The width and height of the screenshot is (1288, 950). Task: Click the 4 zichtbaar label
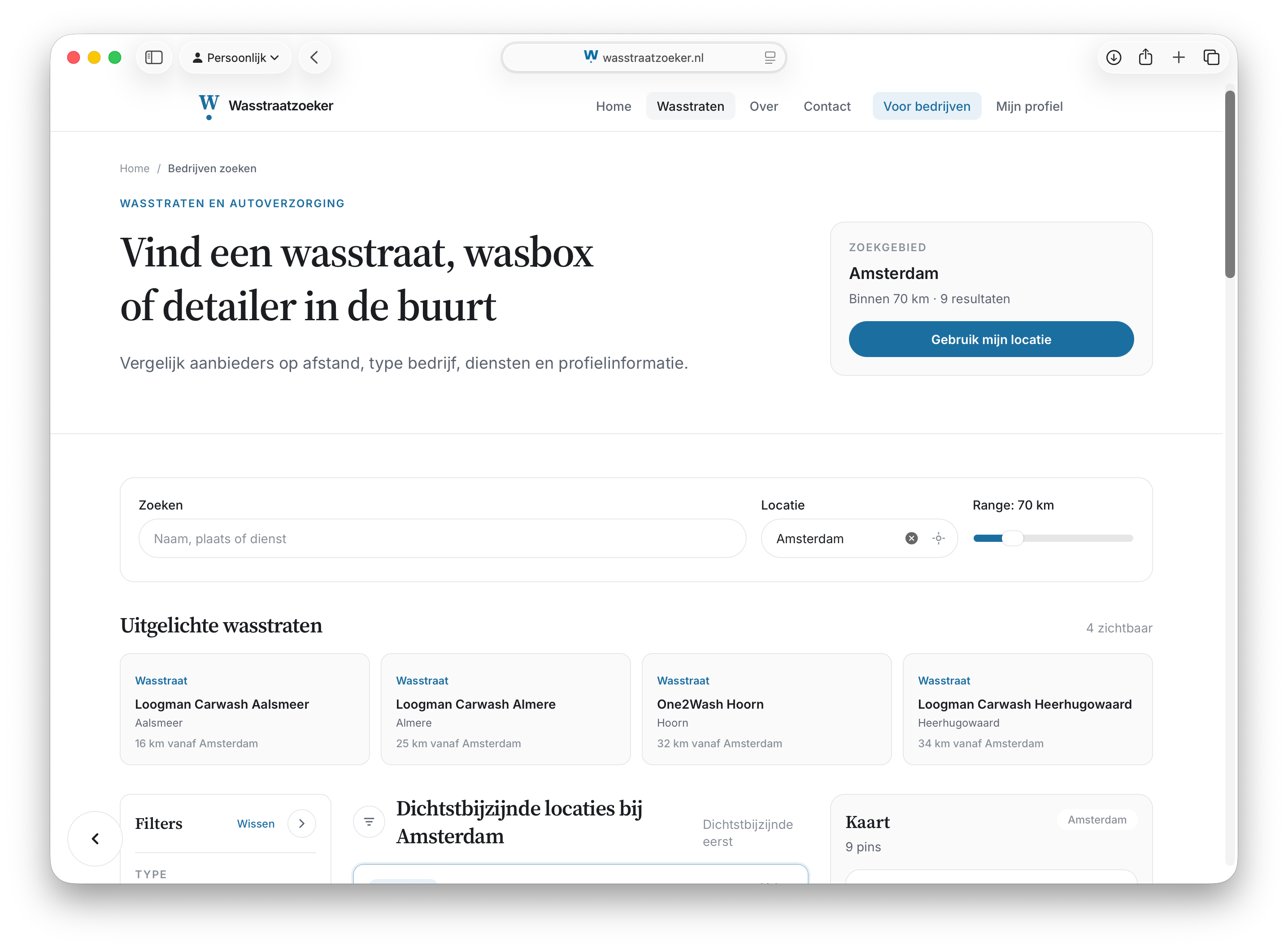coord(1119,628)
